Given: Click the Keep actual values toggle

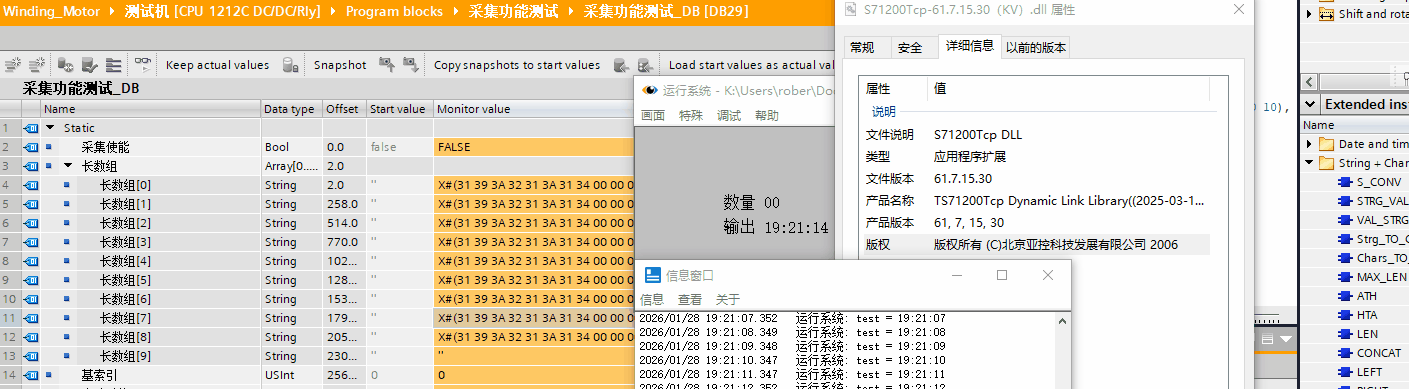Looking at the screenshot, I should coord(217,65).
